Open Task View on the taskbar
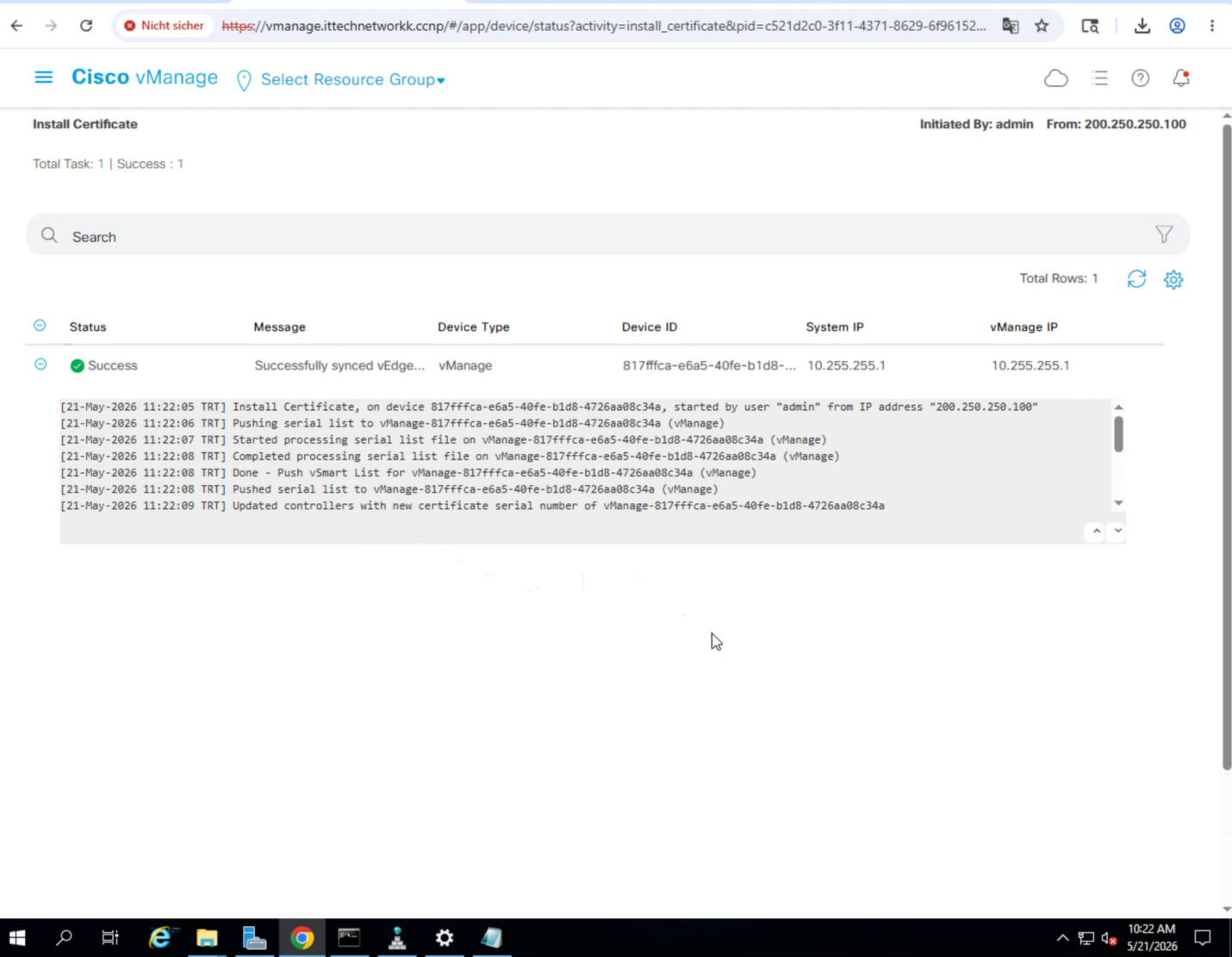 tap(110, 937)
